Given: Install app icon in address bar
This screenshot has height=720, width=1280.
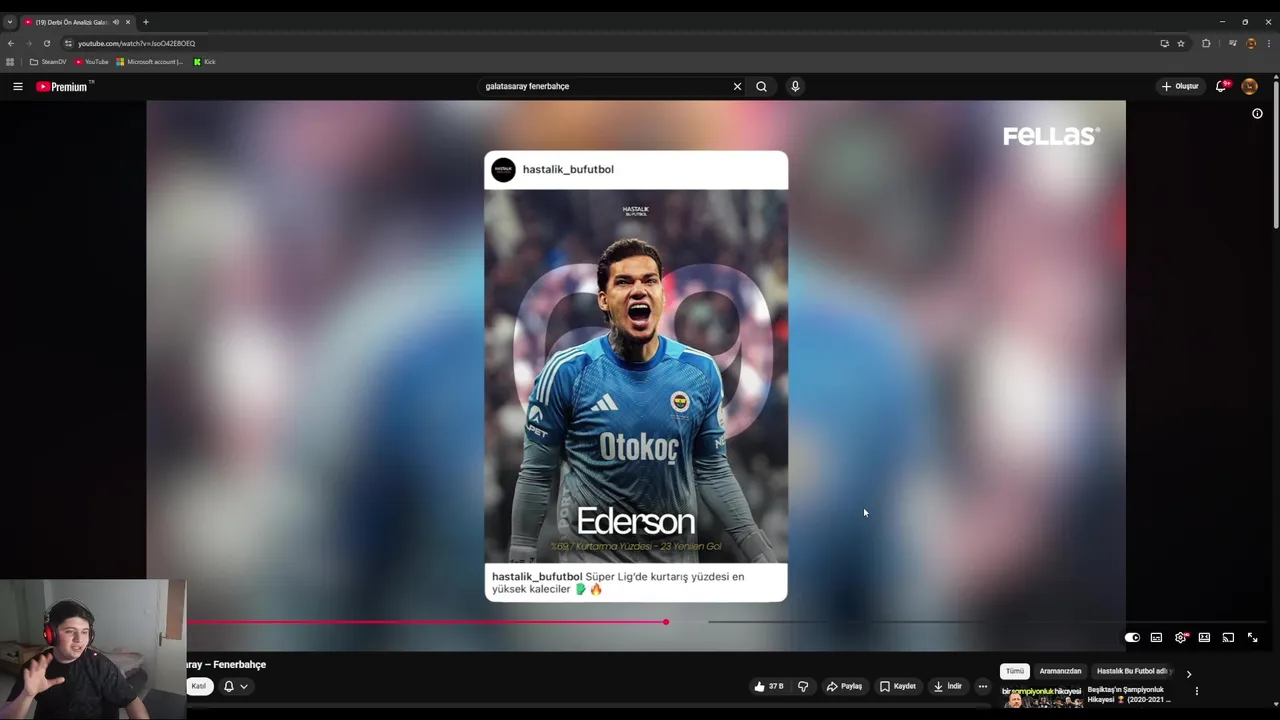Looking at the screenshot, I should pos(1164,44).
